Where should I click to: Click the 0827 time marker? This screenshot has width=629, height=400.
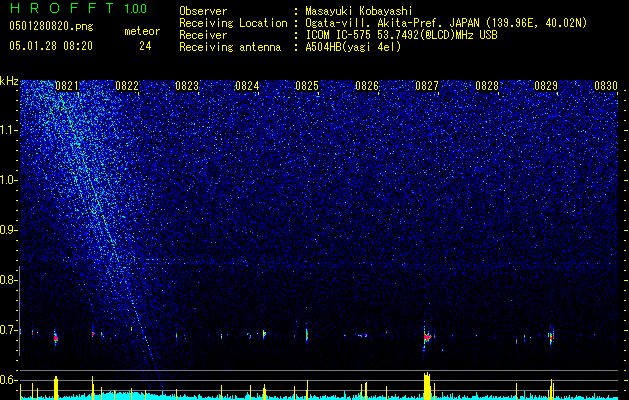[427, 86]
